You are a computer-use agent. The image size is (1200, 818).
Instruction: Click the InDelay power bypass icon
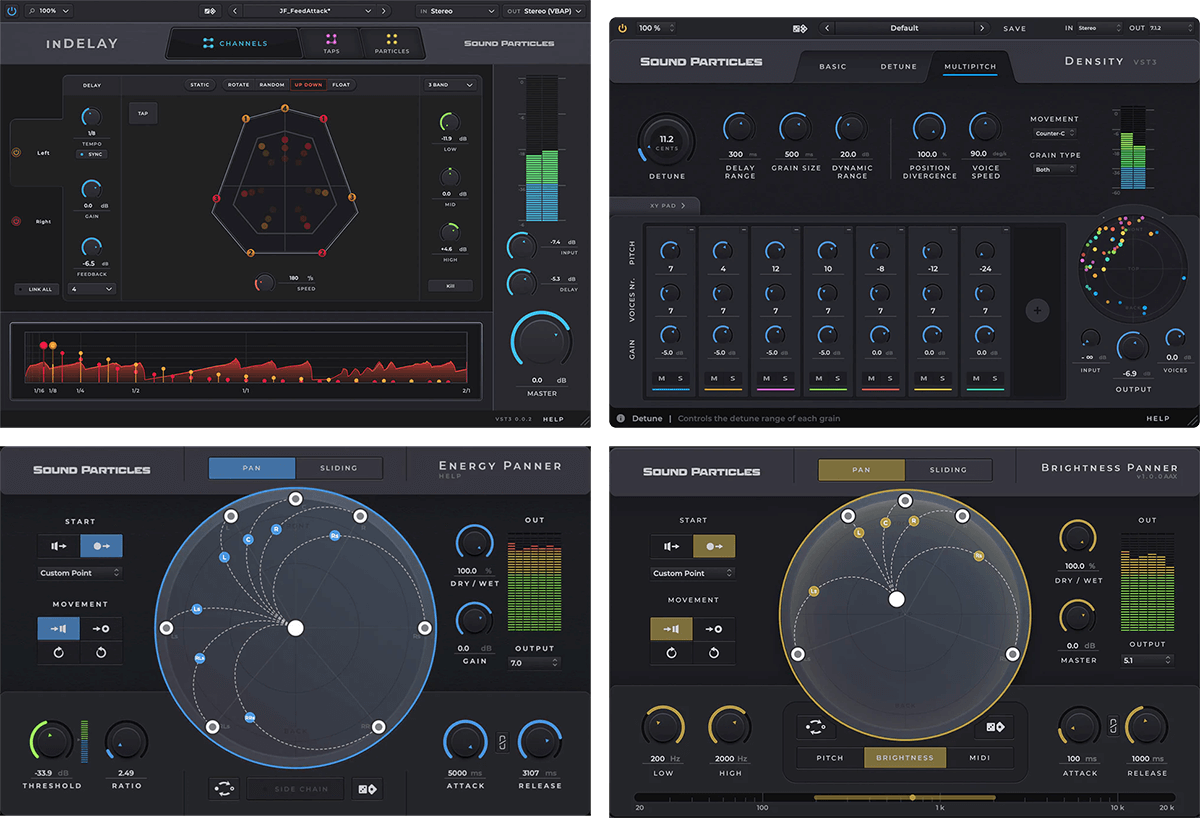[12, 11]
